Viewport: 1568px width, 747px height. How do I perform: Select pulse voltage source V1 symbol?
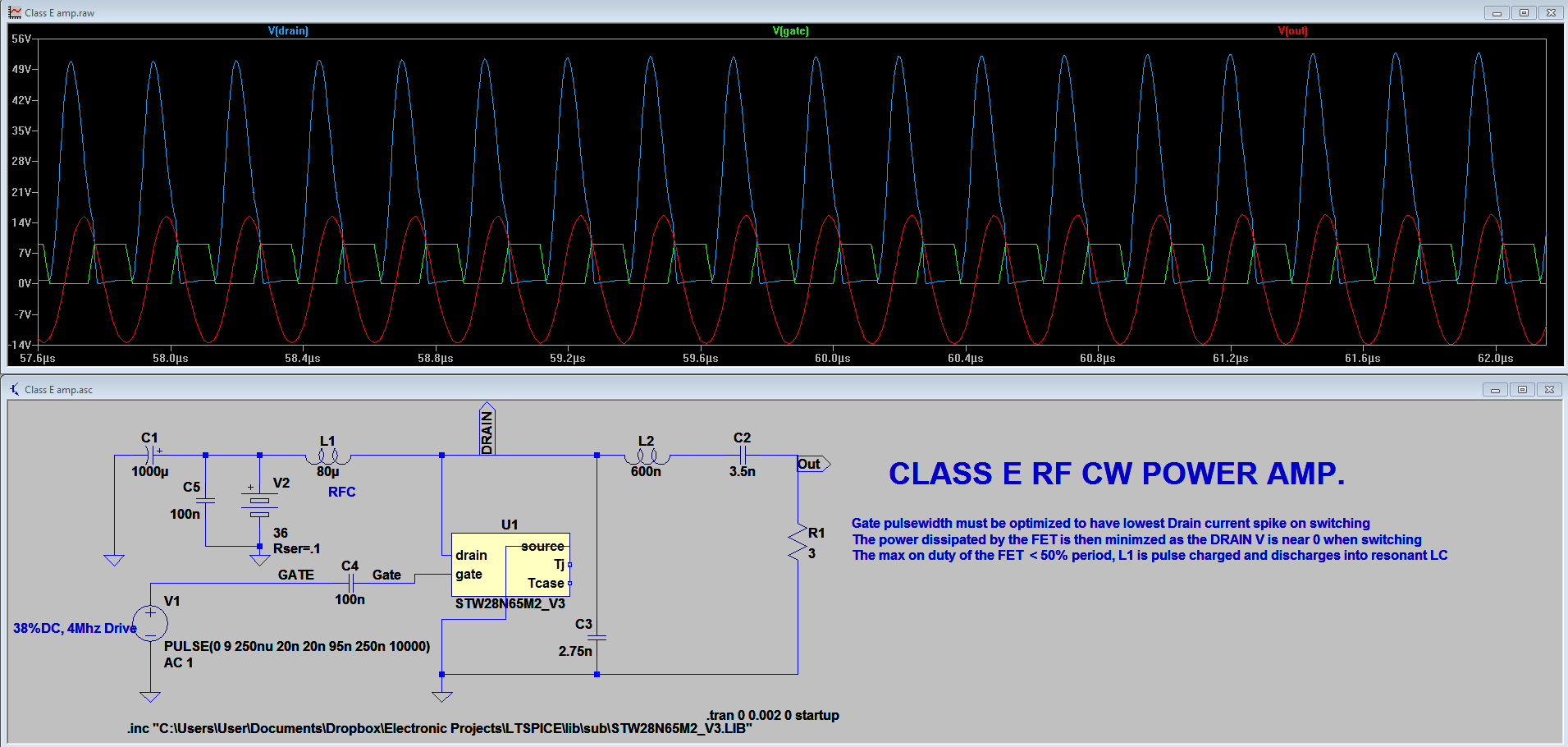pos(151,624)
